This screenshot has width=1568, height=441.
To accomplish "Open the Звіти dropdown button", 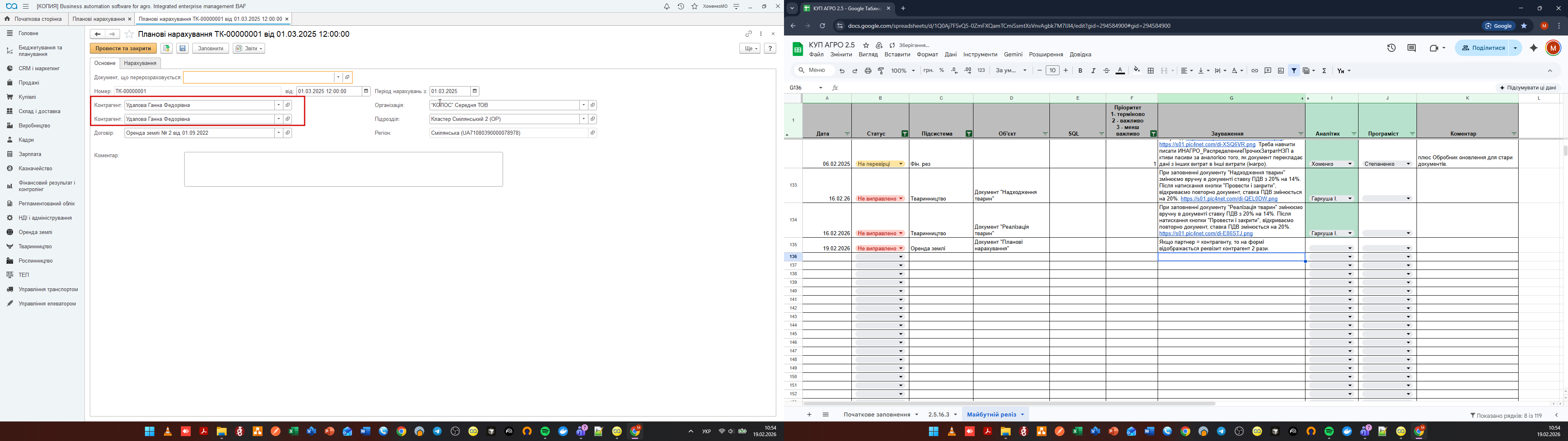I will [x=249, y=49].
